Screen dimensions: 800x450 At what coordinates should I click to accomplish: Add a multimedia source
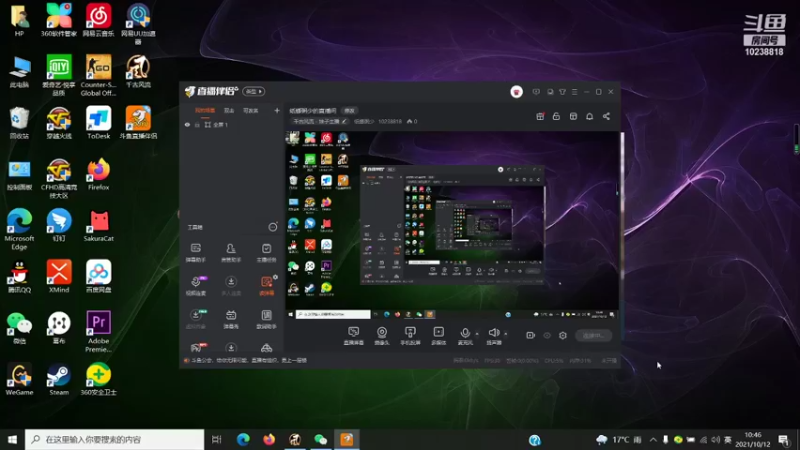(x=439, y=336)
